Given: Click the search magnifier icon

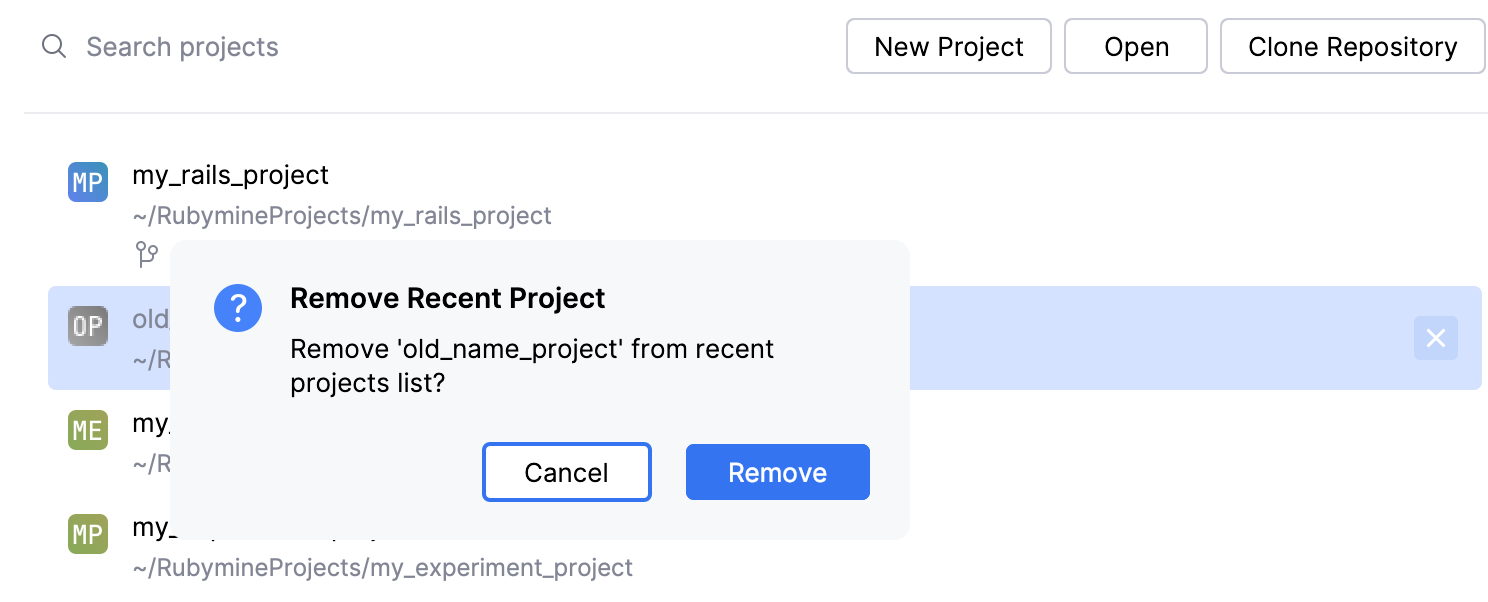Looking at the screenshot, I should pos(54,46).
